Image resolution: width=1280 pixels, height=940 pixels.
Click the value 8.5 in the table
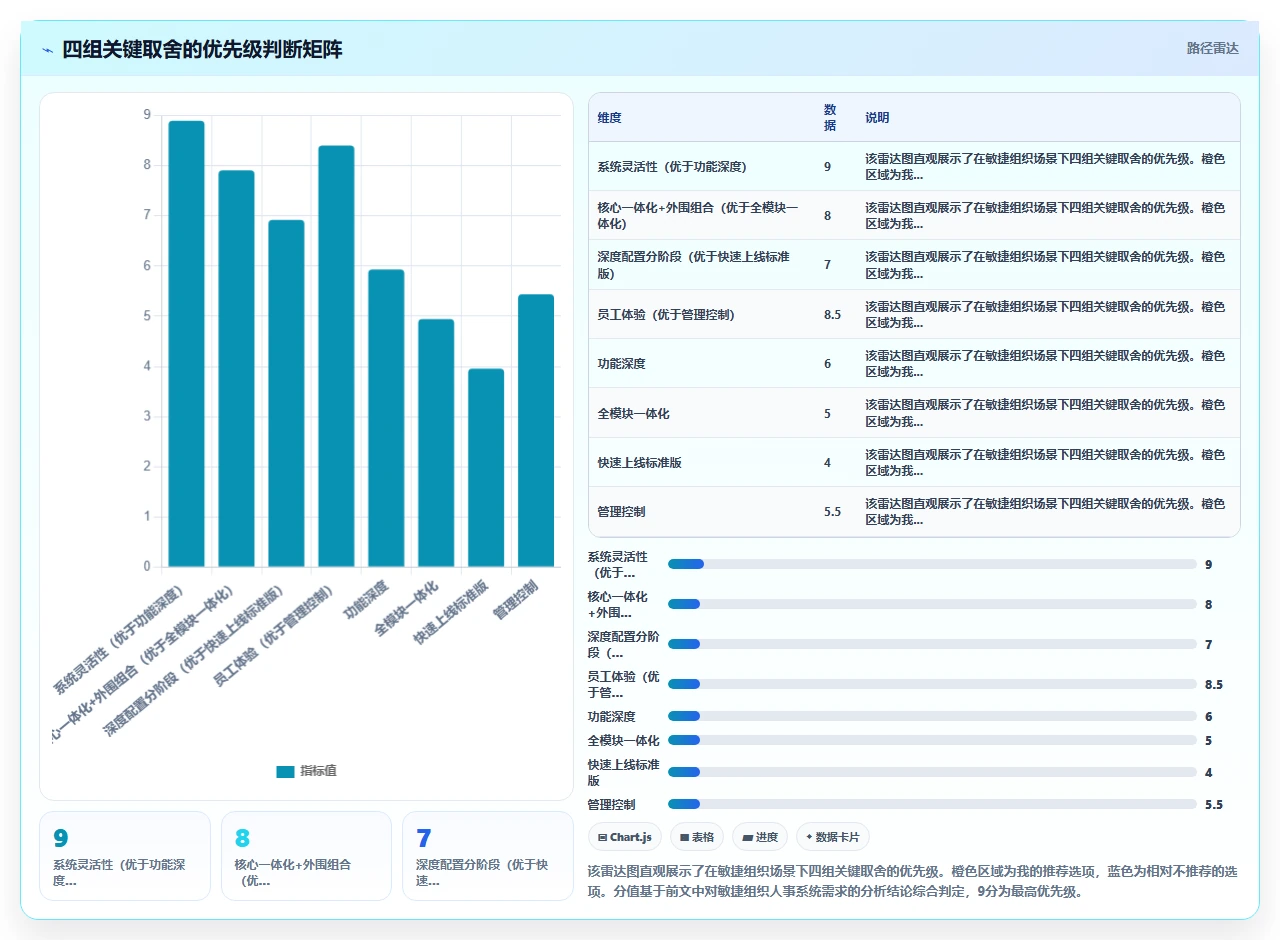click(832, 314)
